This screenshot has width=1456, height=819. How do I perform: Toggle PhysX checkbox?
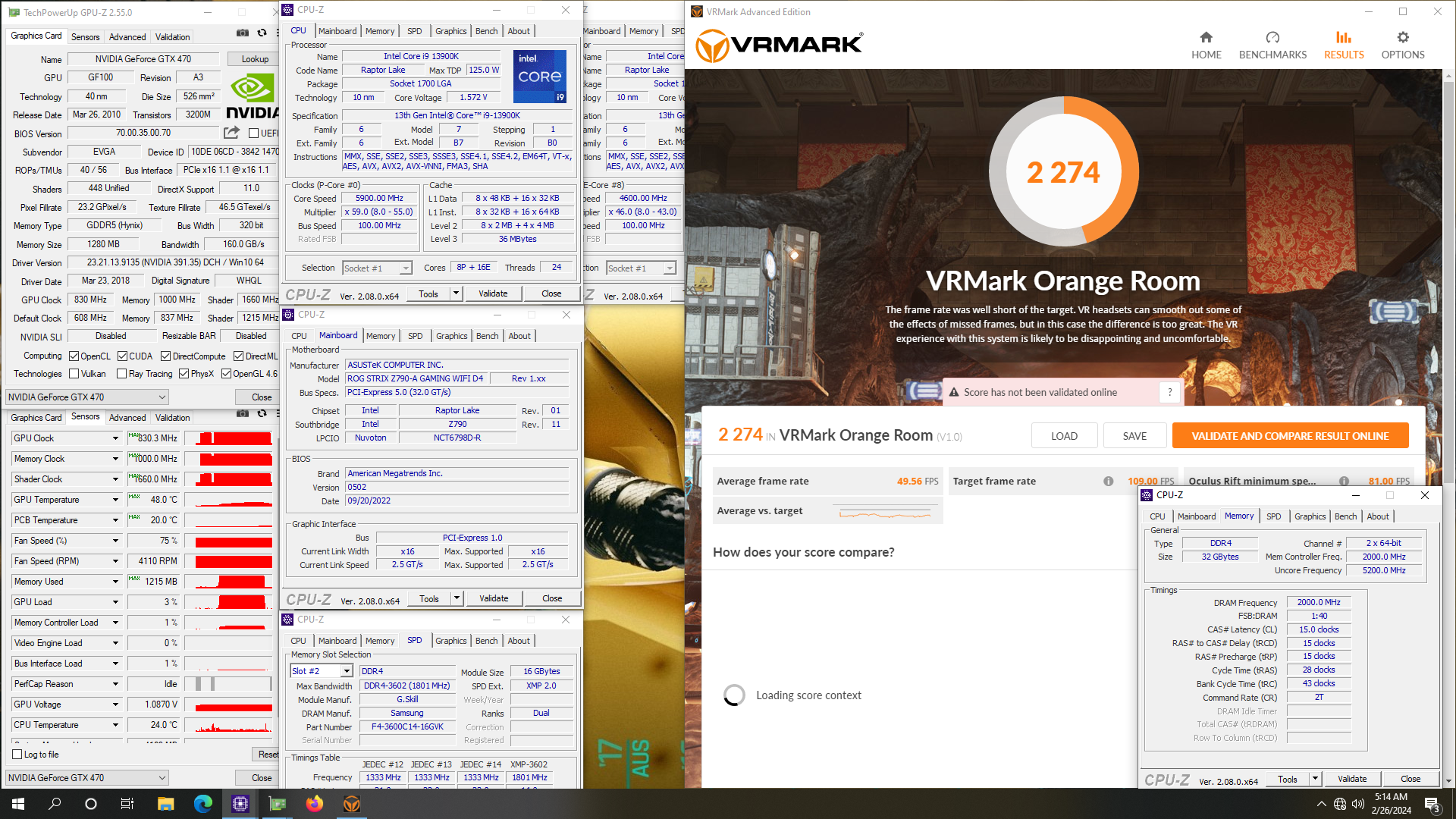(184, 373)
